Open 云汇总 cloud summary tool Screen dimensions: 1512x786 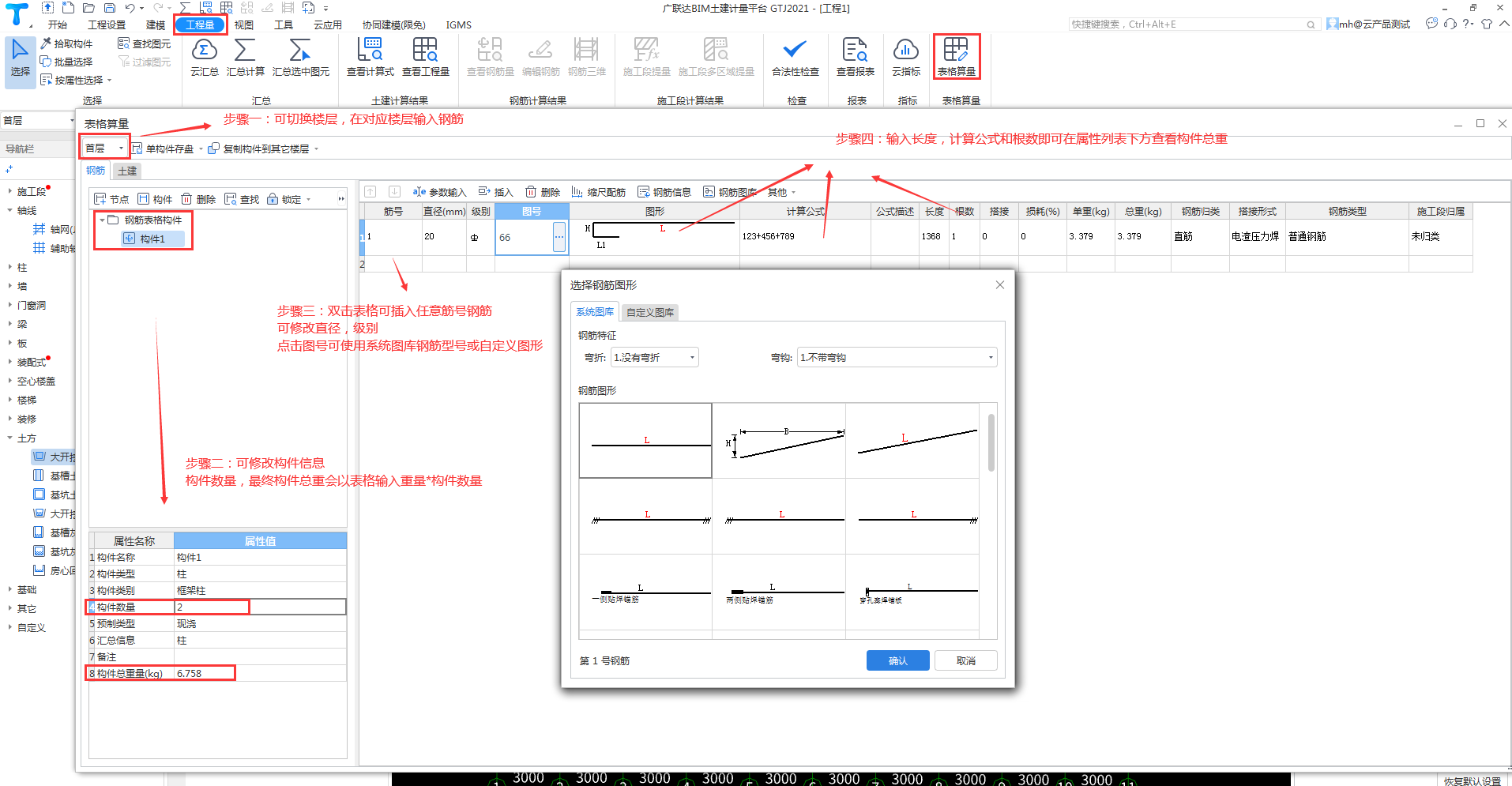(x=204, y=57)
